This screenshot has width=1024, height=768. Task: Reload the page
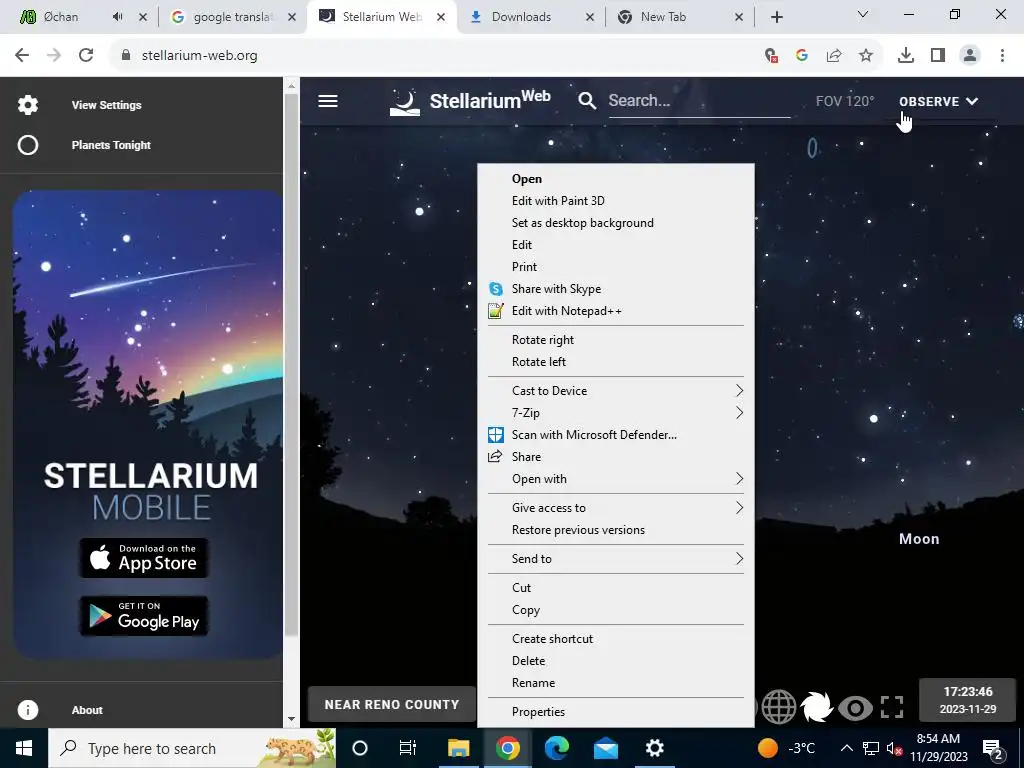click(86, 56)
